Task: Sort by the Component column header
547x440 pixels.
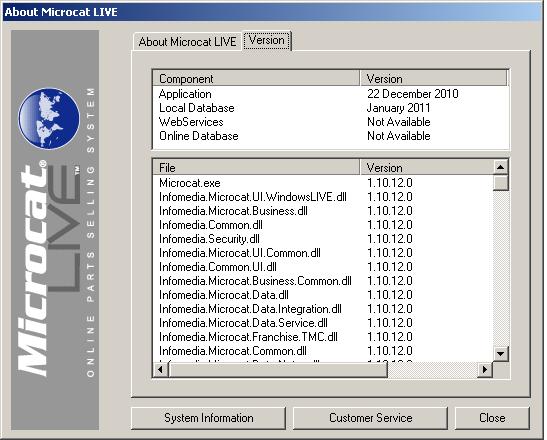Action: (256, 79)
